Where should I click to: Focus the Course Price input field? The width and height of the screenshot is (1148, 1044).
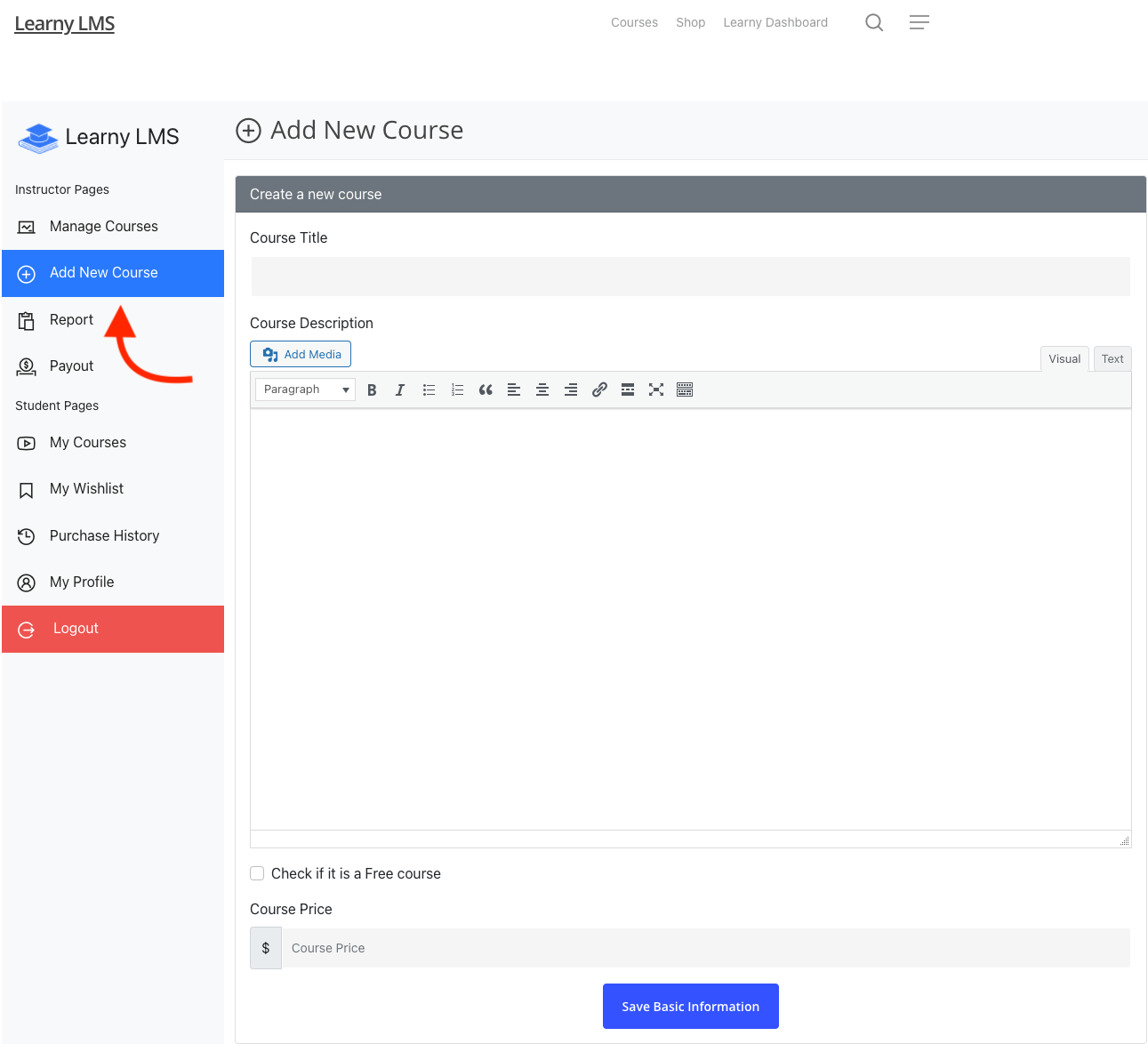click(x=706, y=948)
